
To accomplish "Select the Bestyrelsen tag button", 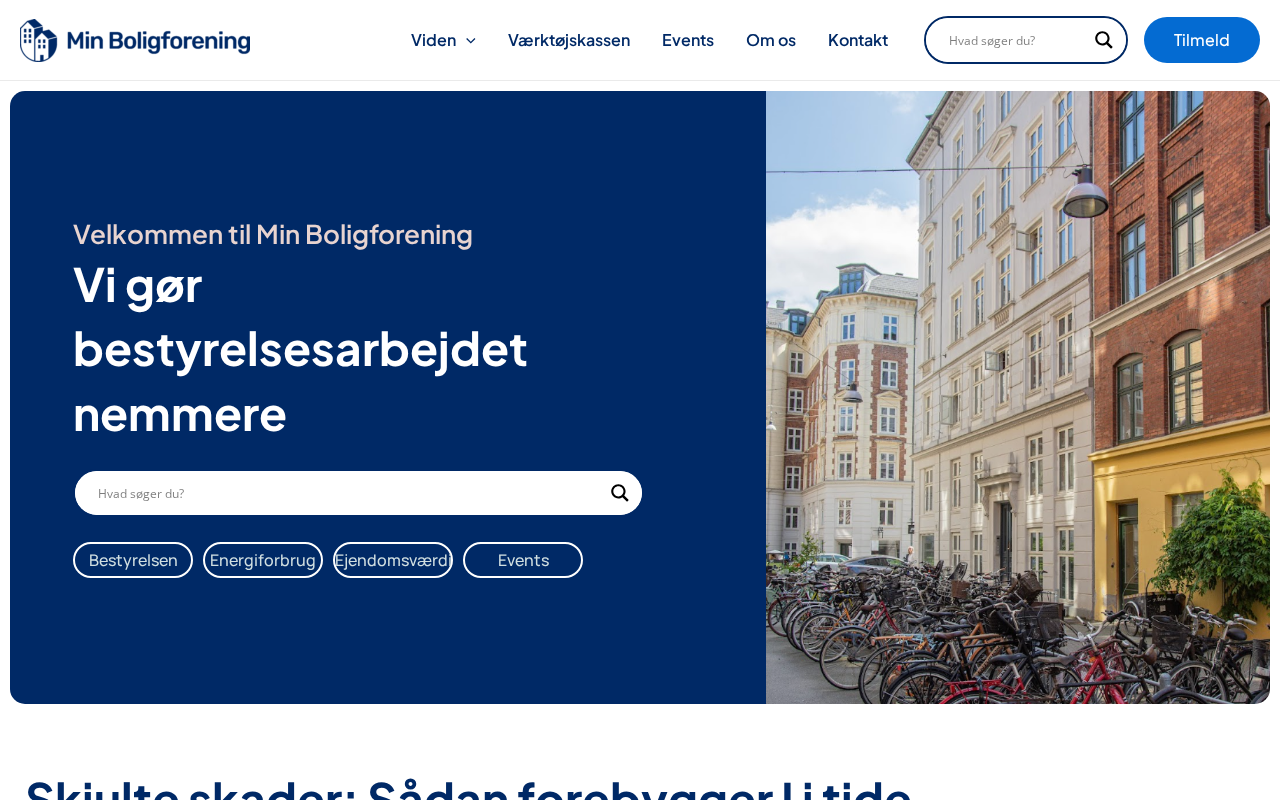I will [x=133, y=560].
